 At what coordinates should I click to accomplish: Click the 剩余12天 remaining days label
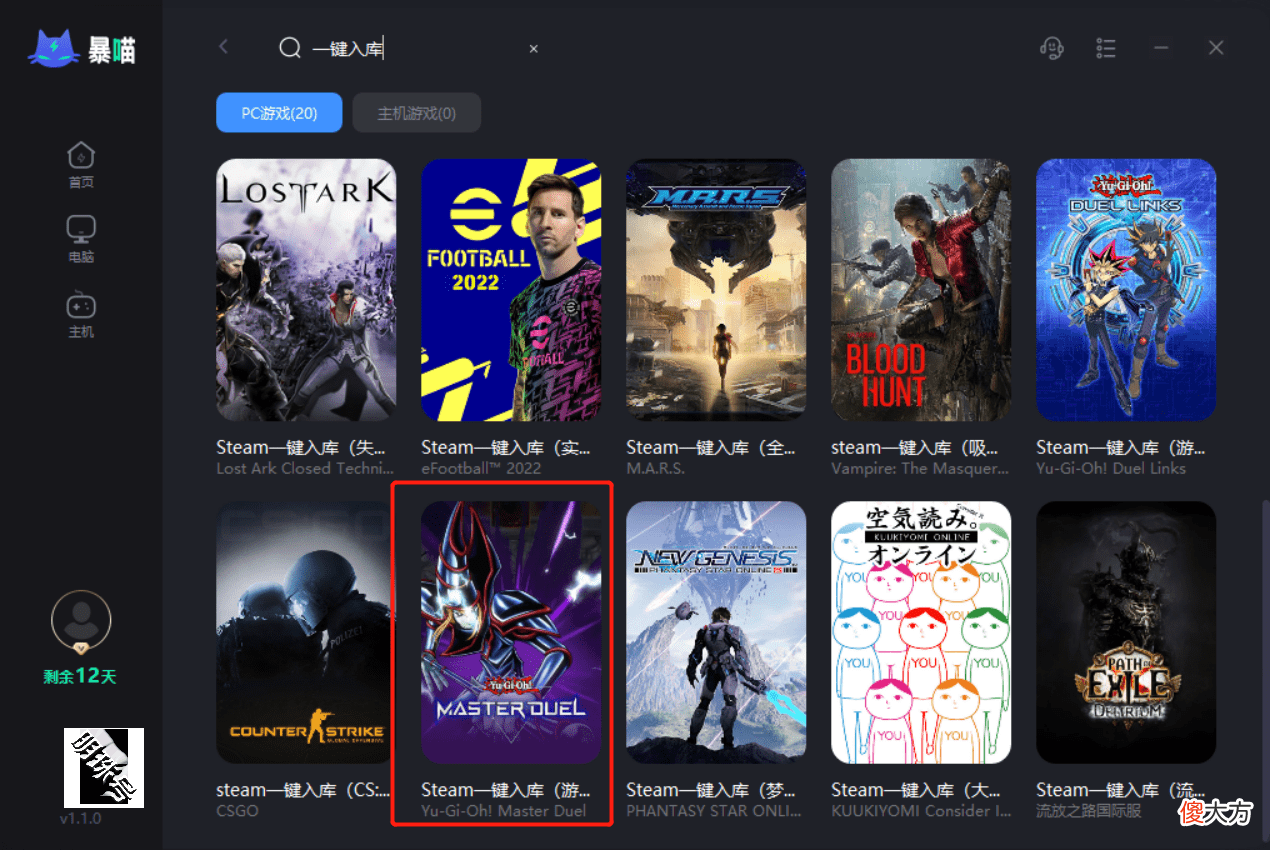[80, 676]
